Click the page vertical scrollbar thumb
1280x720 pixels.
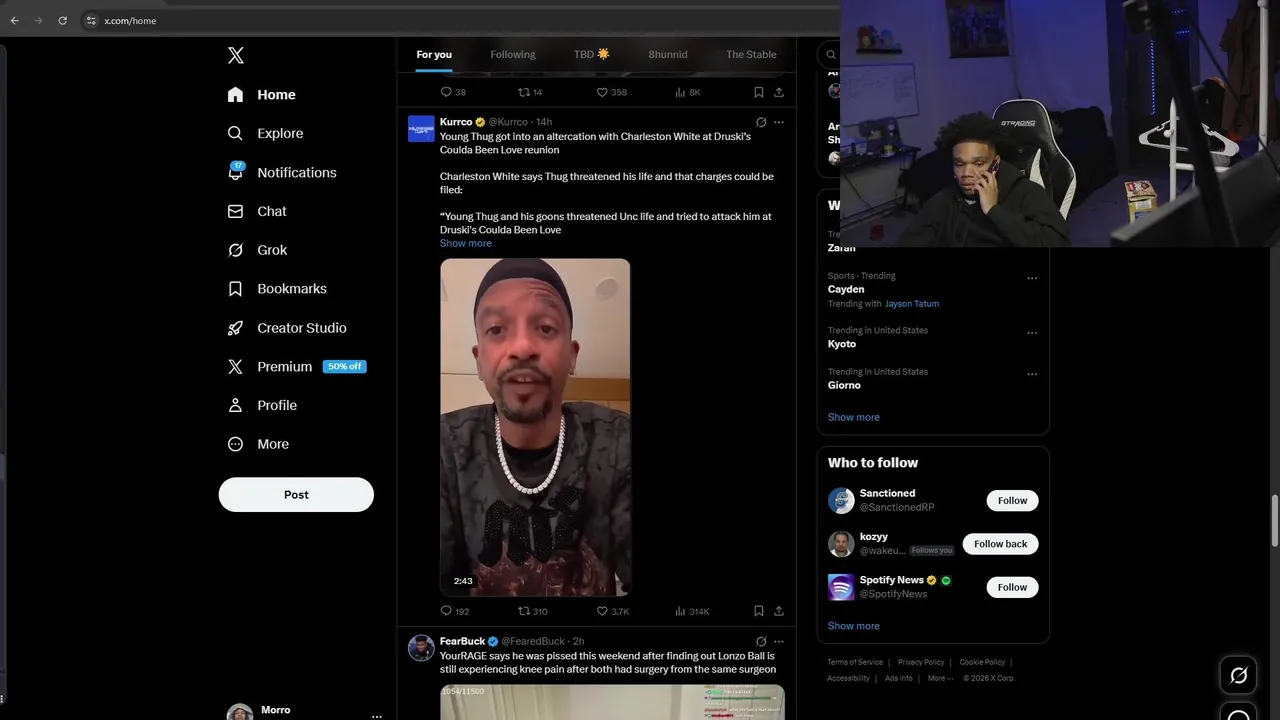coord(1274,520)
